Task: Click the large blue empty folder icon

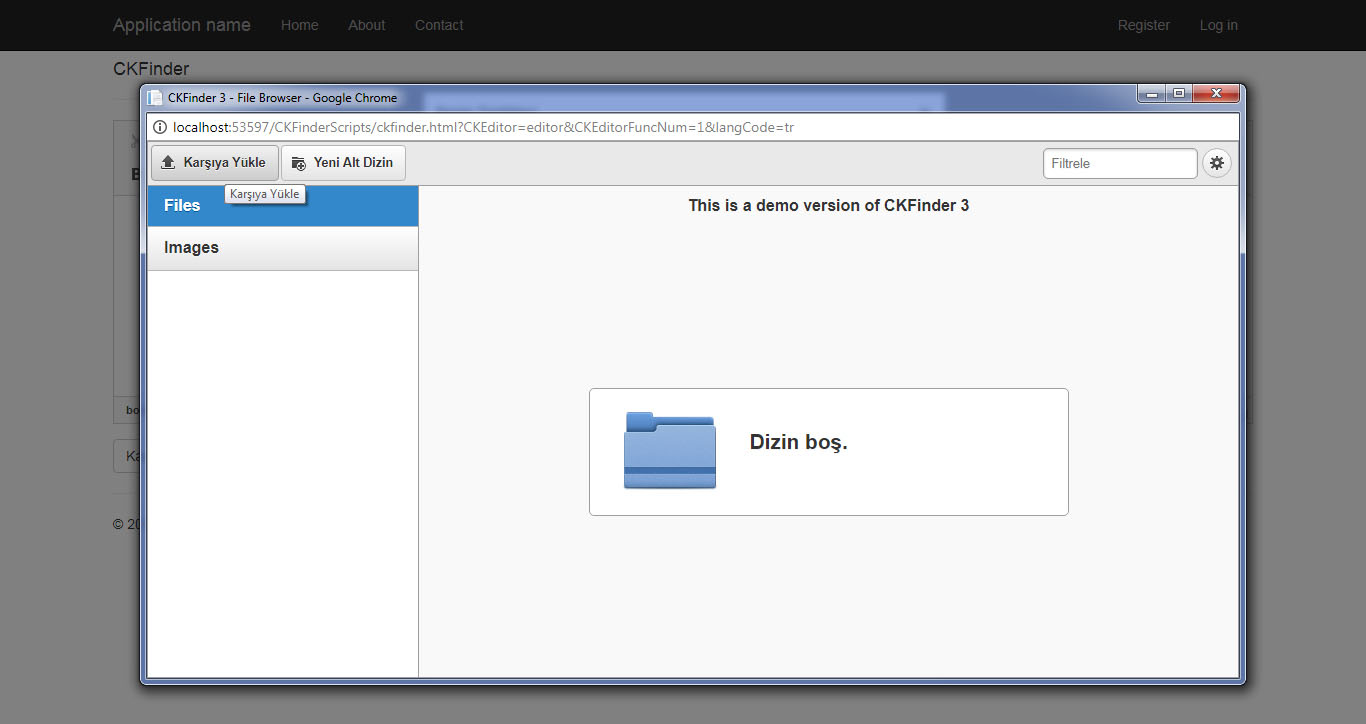Action: pos(669,451)
